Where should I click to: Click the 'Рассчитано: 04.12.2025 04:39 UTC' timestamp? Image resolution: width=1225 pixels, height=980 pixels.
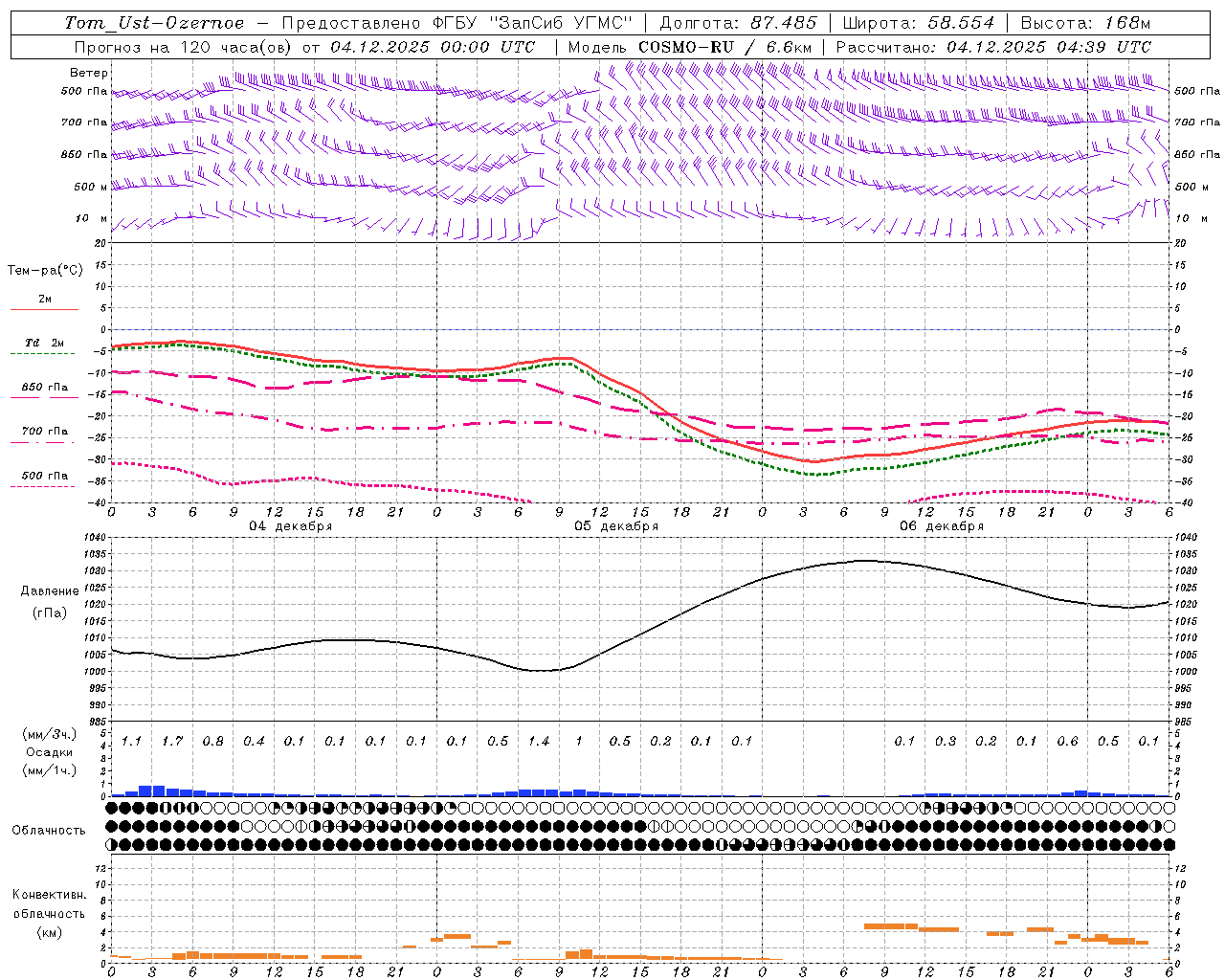[x=993, y=47]
